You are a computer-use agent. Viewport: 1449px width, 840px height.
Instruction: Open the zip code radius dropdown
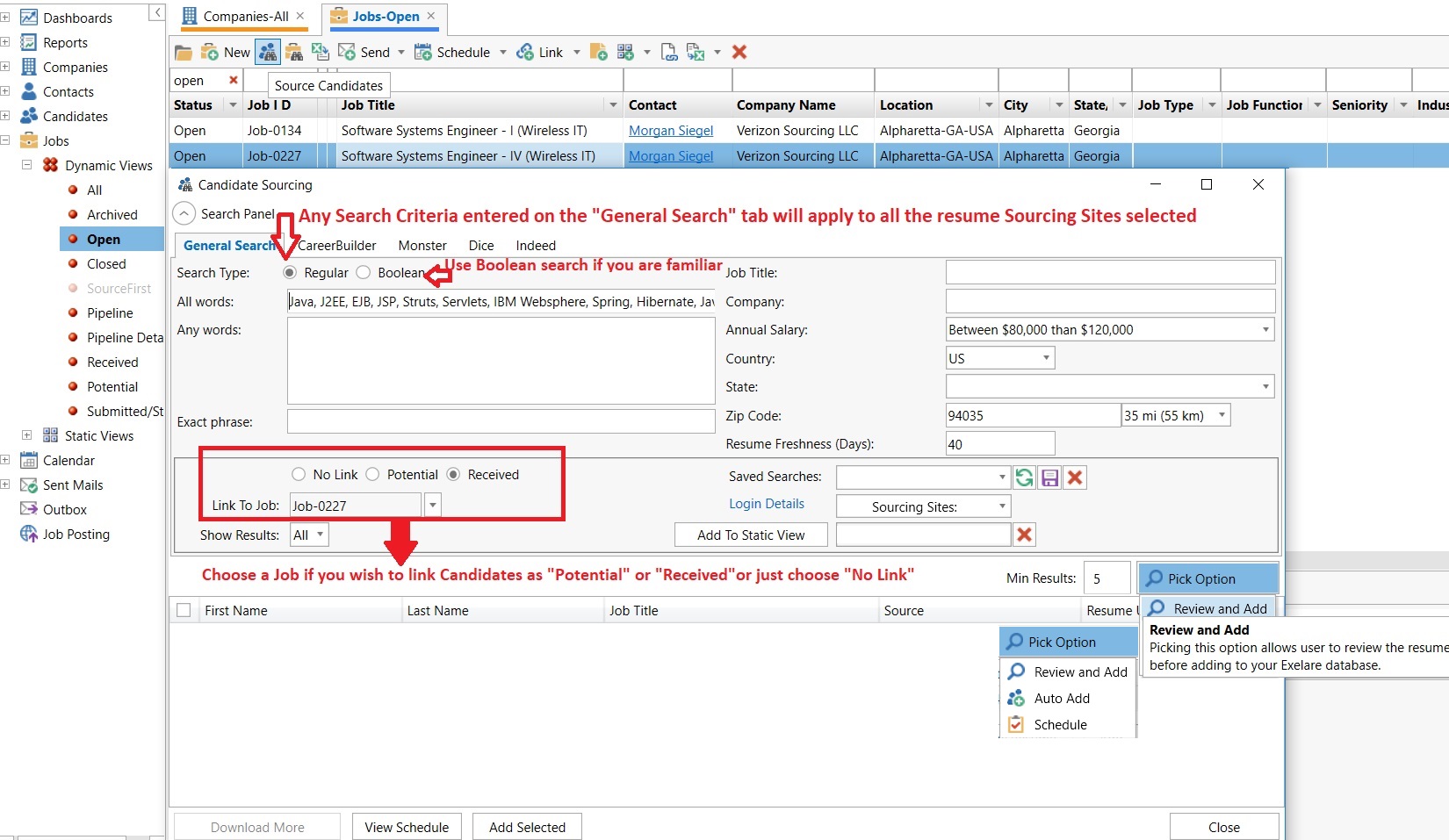pos(1222,415)
